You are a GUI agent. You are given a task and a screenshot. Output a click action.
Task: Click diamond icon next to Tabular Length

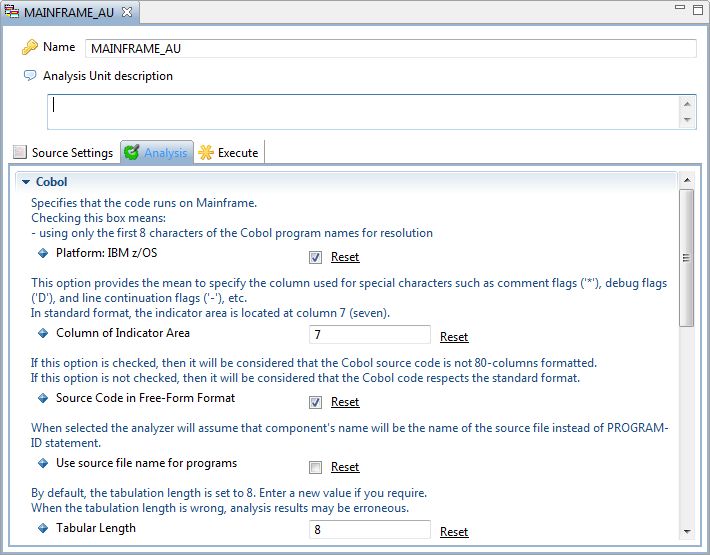[x=43, y=529]
